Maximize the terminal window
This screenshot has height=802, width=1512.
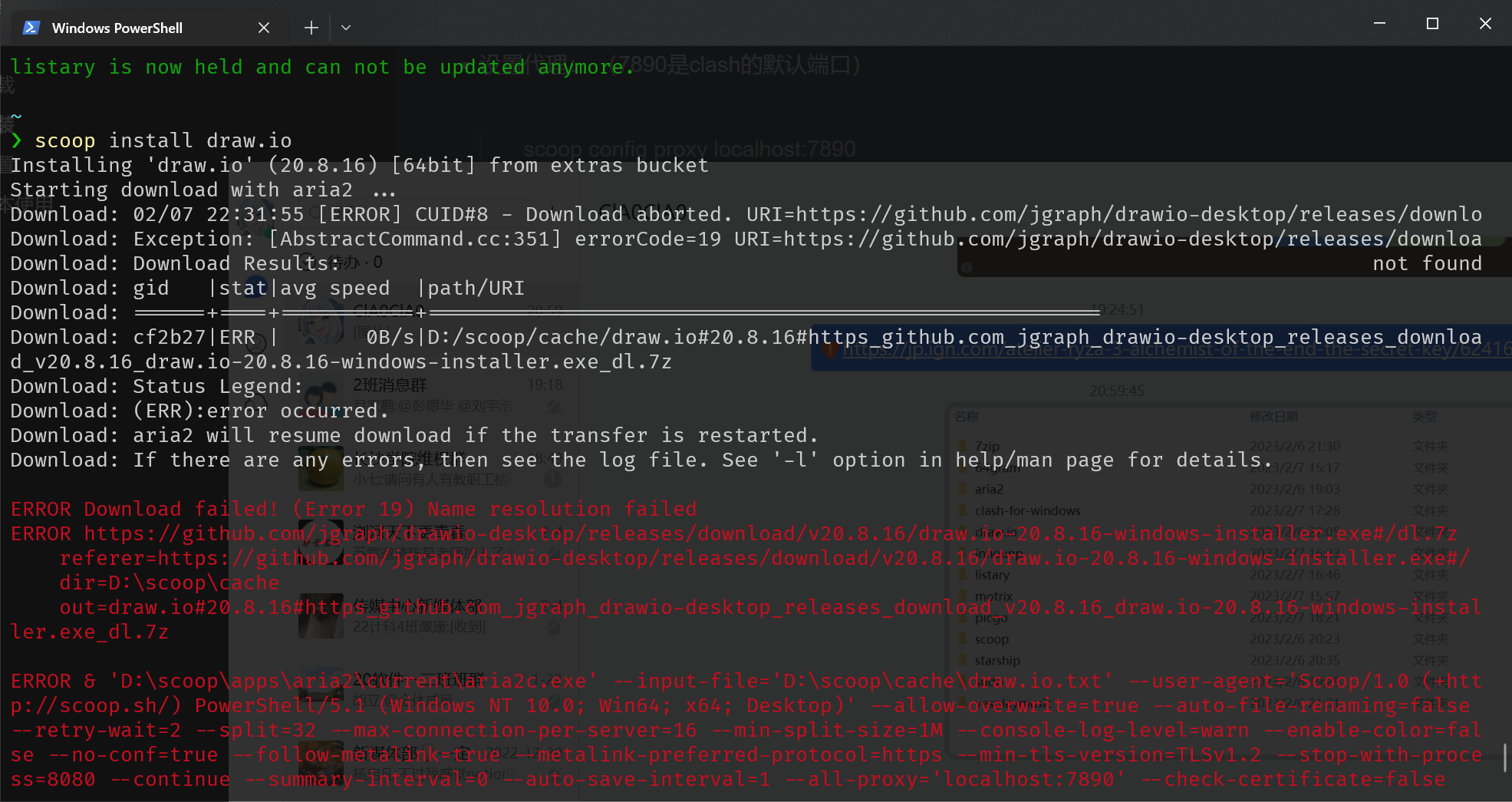(1432, 24)
